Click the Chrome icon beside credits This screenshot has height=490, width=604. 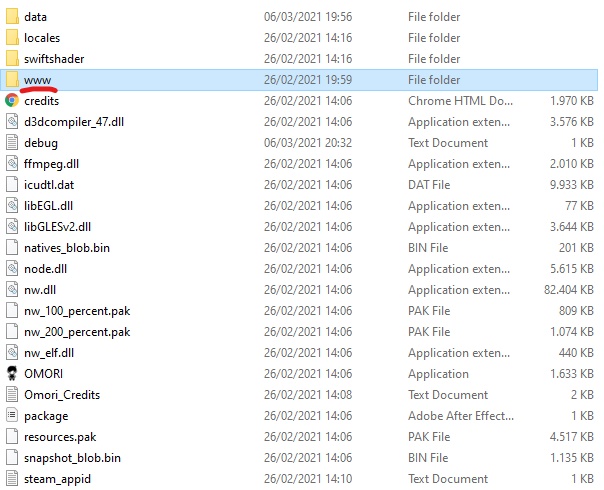pyautogui.click(x=12, y=101)
